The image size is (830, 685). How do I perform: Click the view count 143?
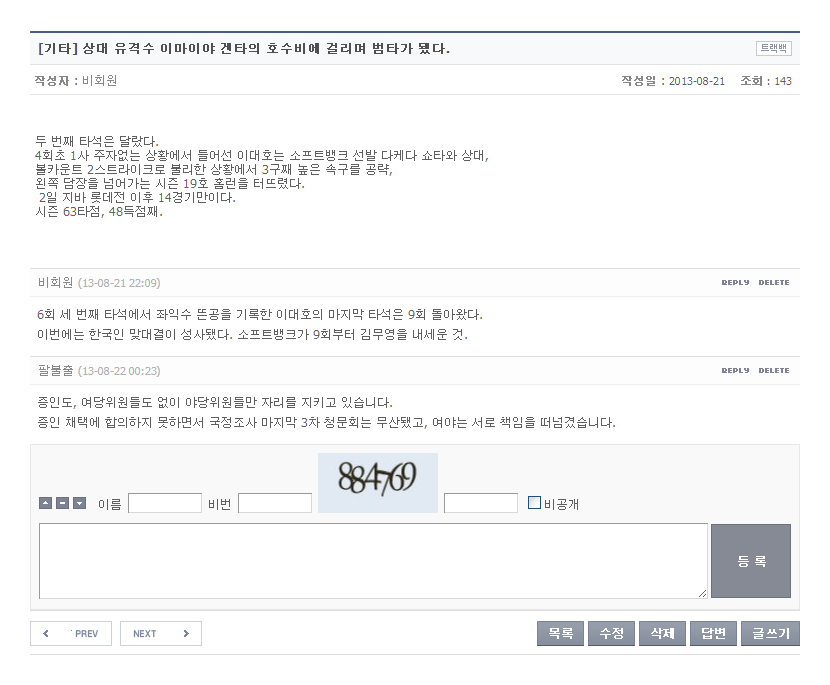coord(783,81)
